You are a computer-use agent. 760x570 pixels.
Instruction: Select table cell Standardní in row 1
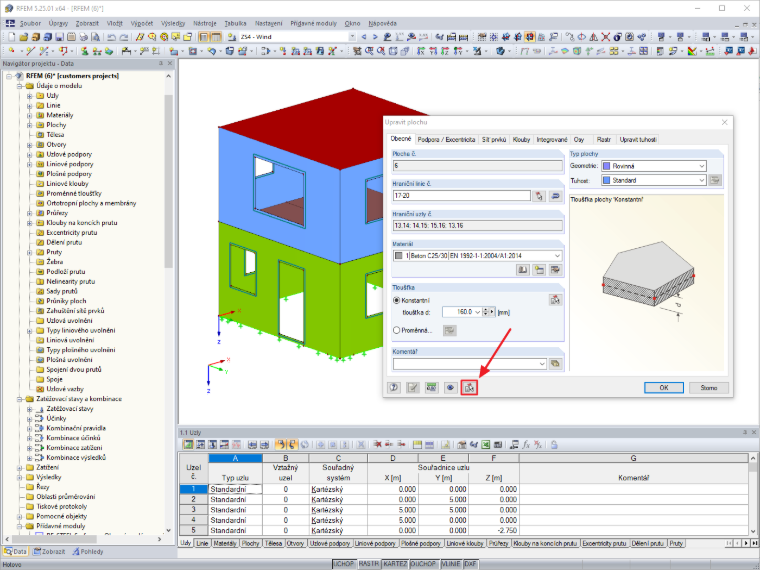coord(235,490)
